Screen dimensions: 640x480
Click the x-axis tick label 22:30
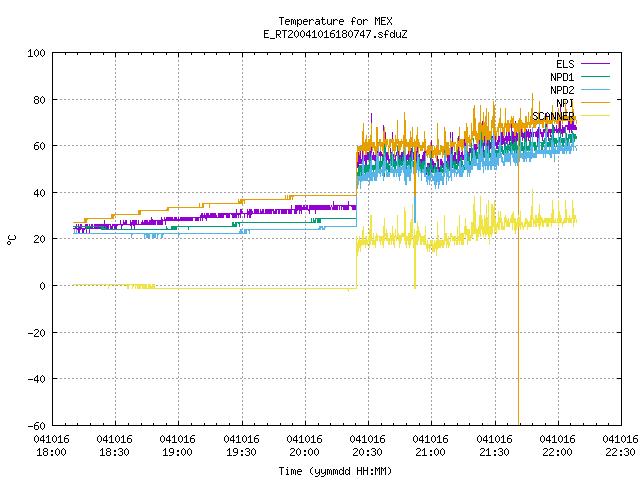click(620, 452)
